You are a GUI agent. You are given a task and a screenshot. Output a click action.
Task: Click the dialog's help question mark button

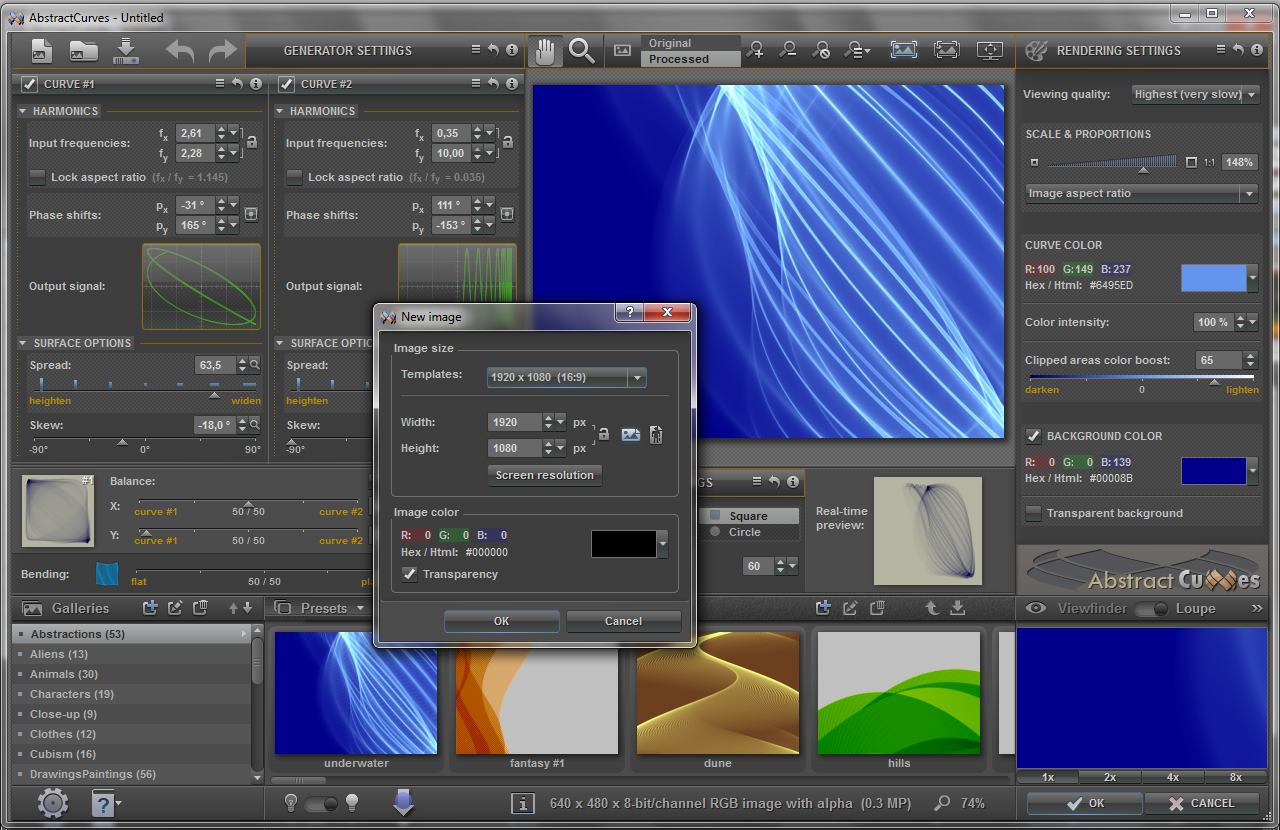pos(629,313)
